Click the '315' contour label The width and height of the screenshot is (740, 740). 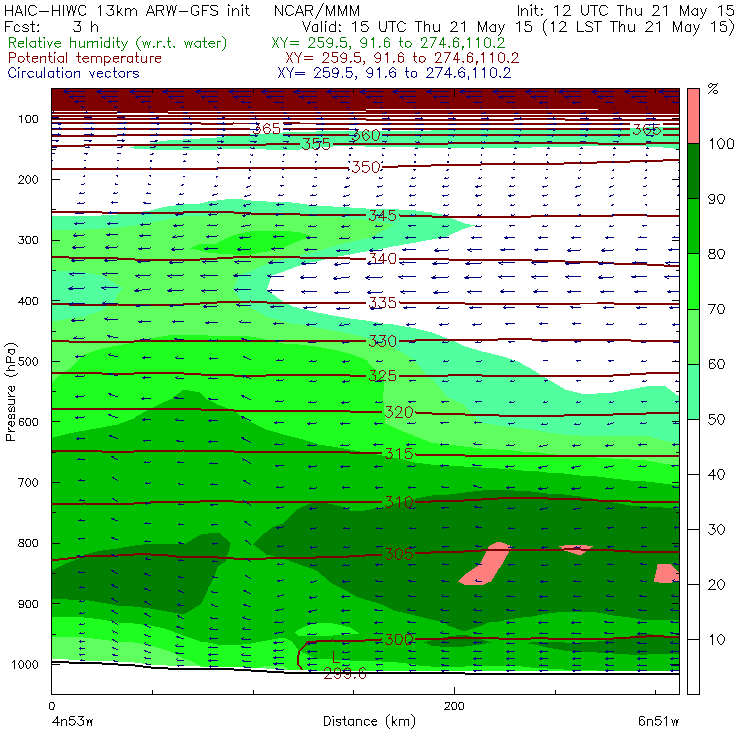pos(399,454)
